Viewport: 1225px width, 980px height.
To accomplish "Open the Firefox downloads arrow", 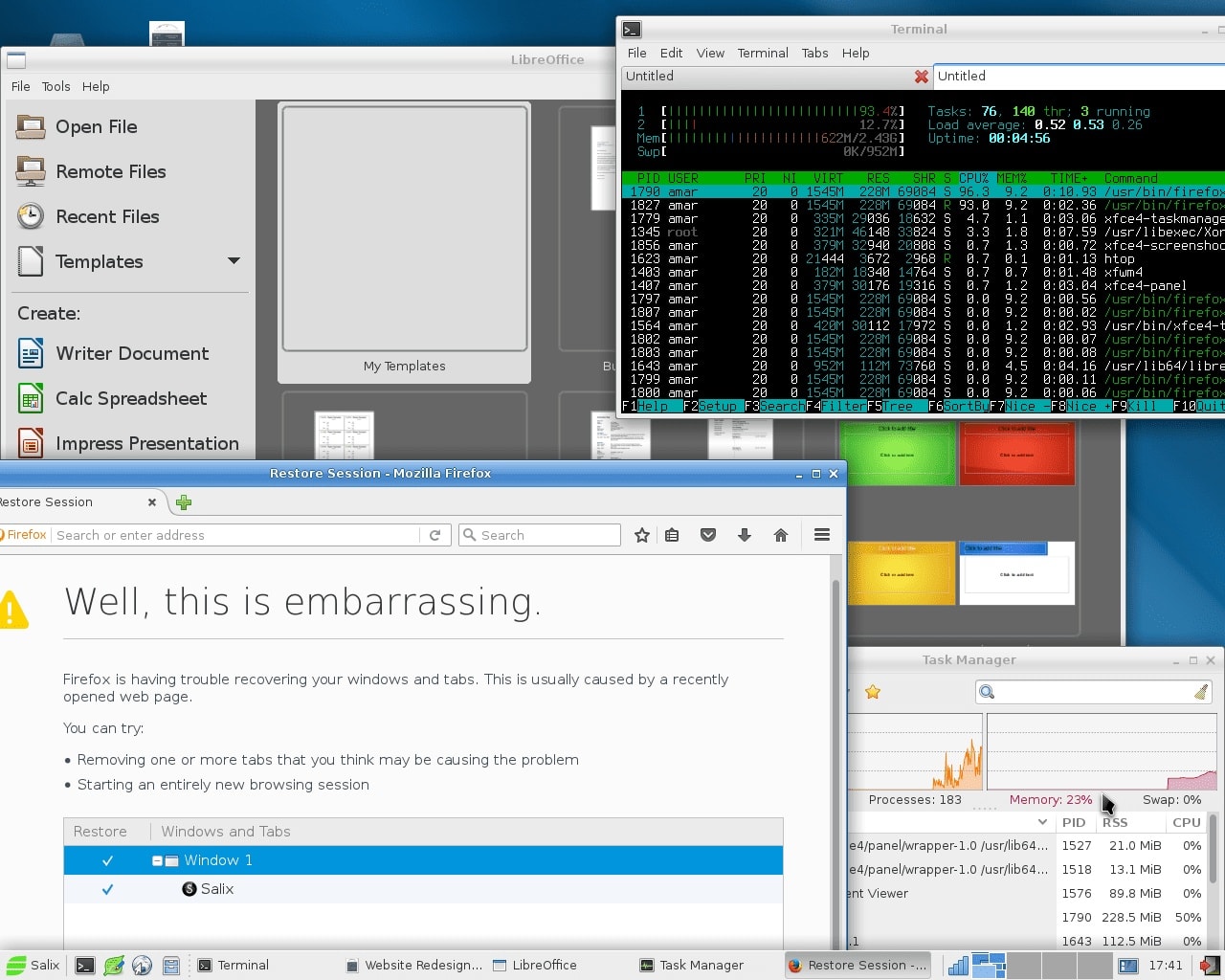I will 745,536.
